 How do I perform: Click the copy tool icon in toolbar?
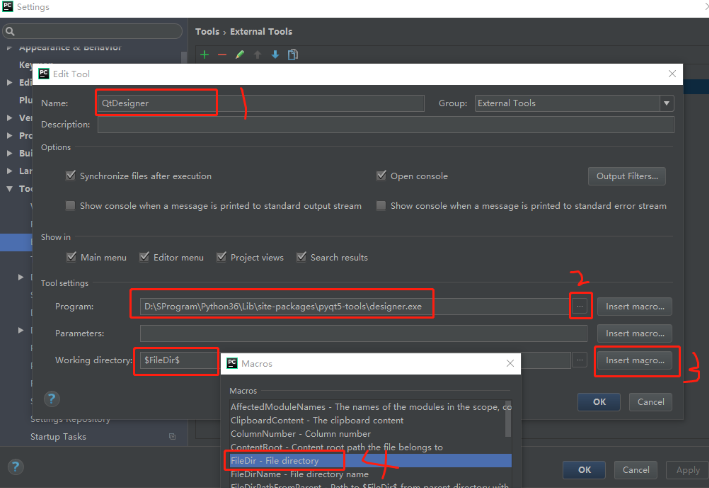point(293,54)
